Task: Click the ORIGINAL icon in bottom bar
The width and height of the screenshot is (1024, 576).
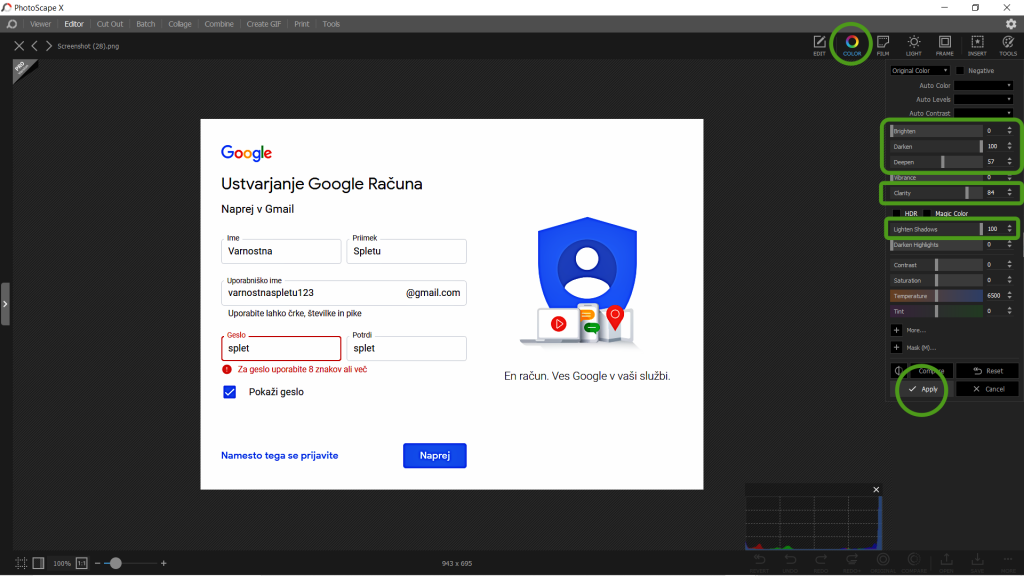Action: (x=883, y=562)
